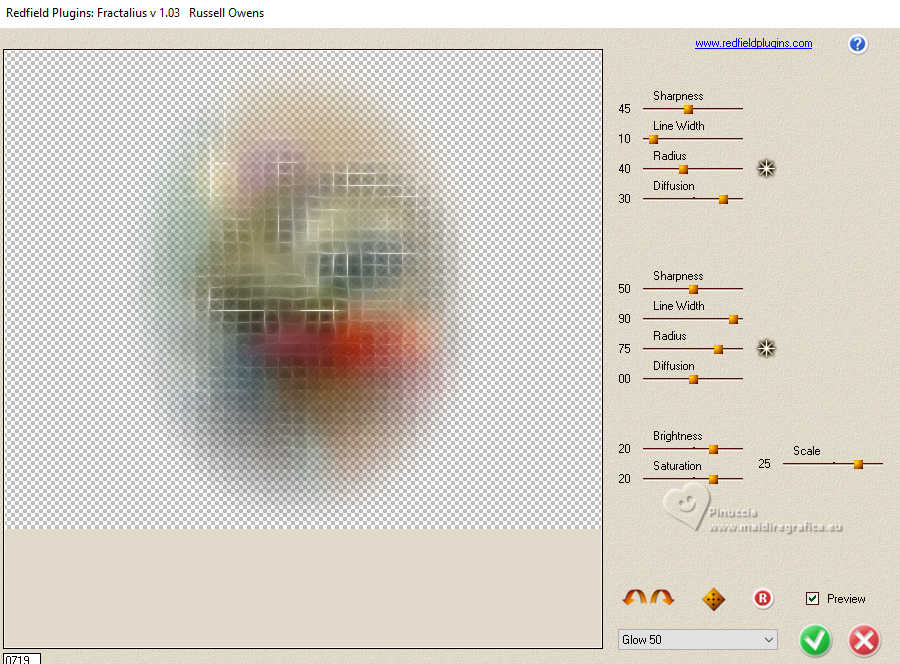Adjust the upper Diffusion slider at 30
900x664 pixels.
tap(723, 199)
